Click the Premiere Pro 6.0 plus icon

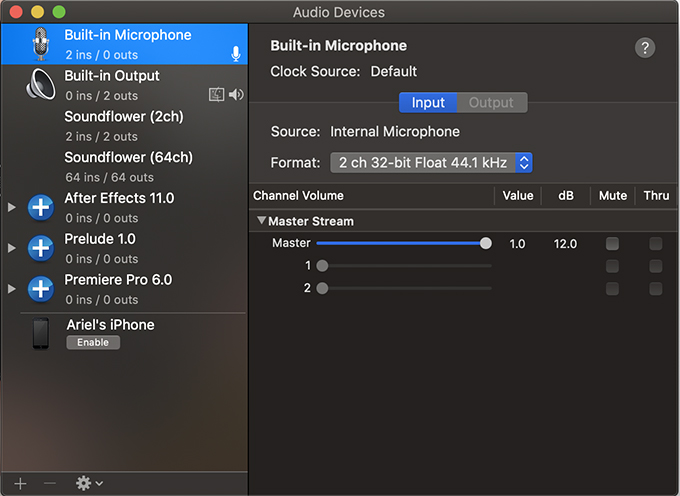(x=41, y=289)
